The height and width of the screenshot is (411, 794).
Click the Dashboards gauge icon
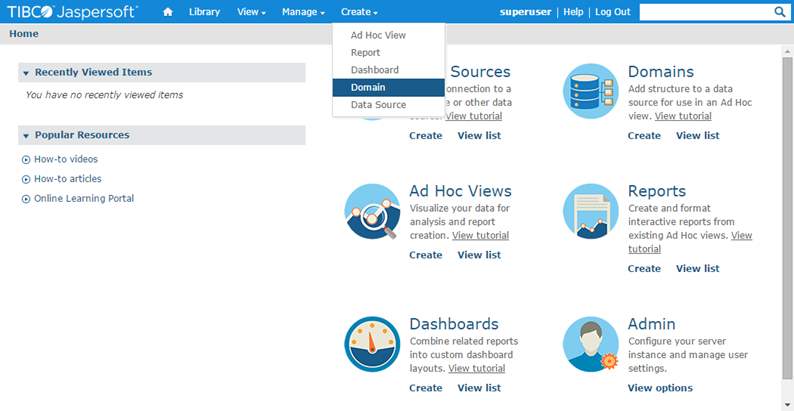(372, 344)
